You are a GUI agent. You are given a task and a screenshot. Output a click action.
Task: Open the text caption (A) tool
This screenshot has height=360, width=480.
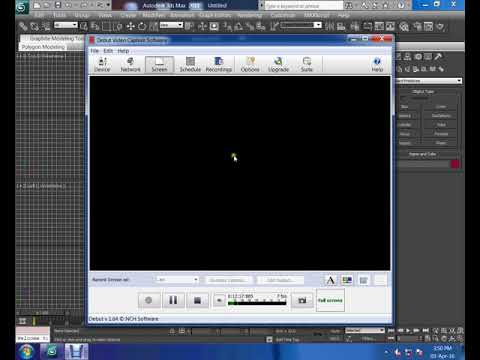tap(330, 280)
